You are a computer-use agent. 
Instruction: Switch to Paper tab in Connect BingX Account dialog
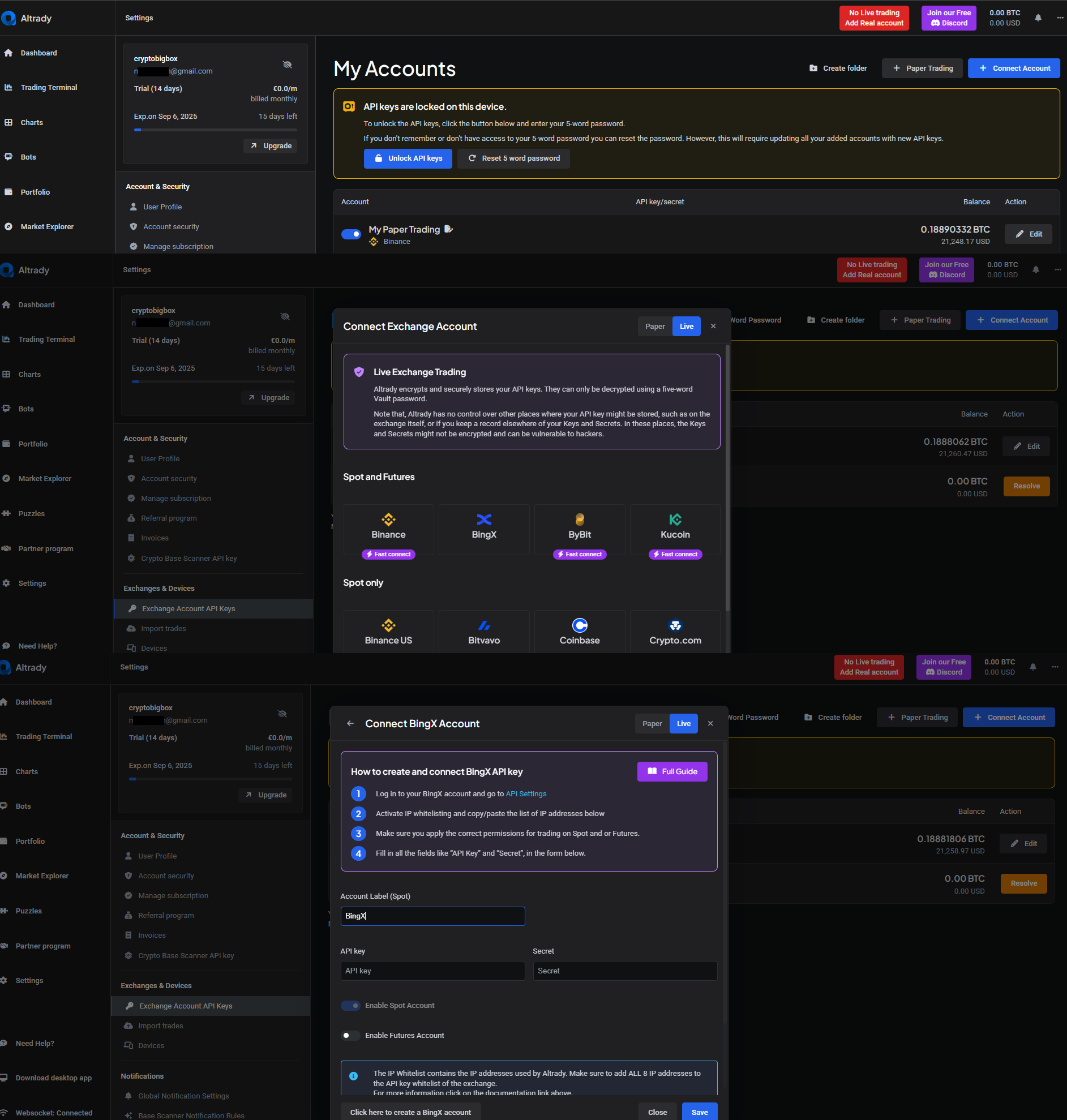pyautogui.click(x=652, y=724)
